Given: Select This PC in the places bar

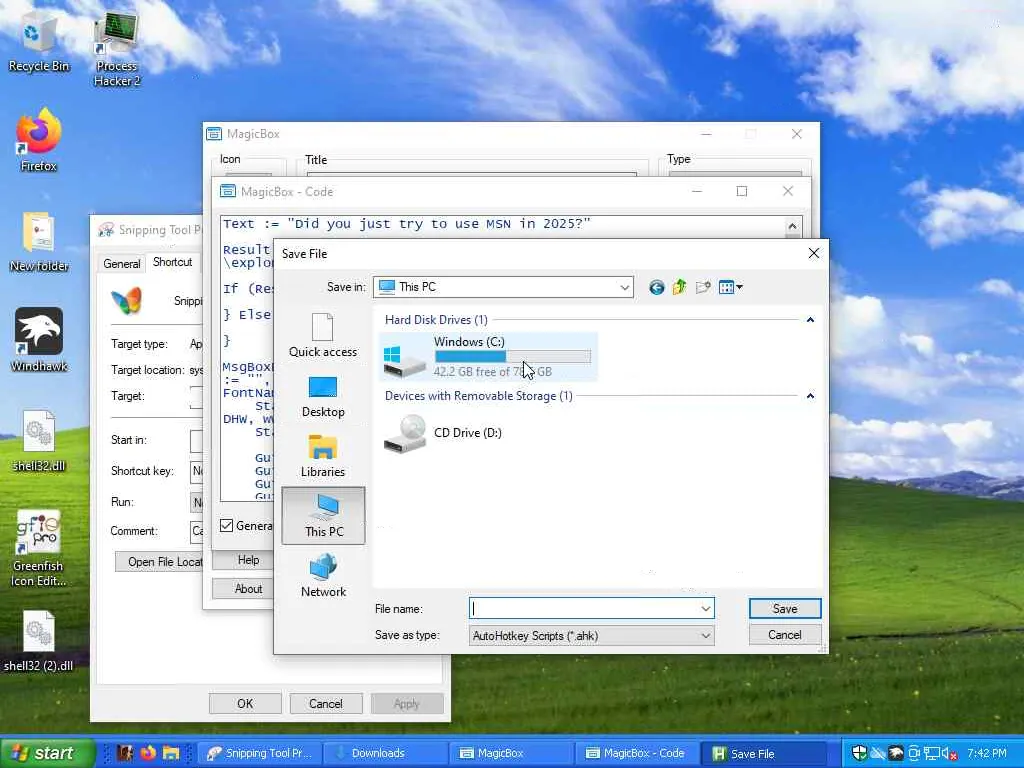Looking at the screenshot, I should (323, 515).
